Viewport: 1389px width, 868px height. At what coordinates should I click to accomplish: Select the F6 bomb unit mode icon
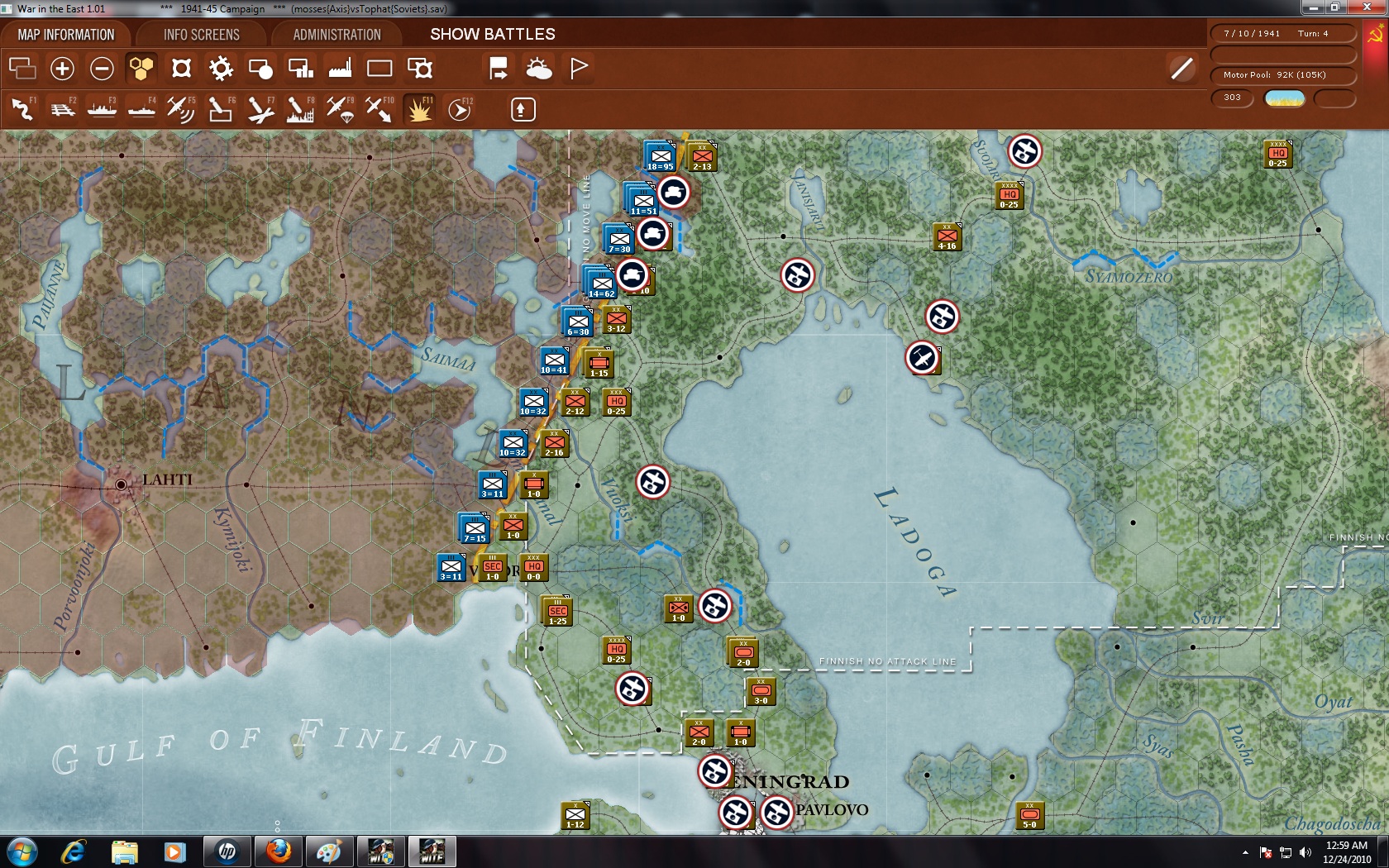221,109
